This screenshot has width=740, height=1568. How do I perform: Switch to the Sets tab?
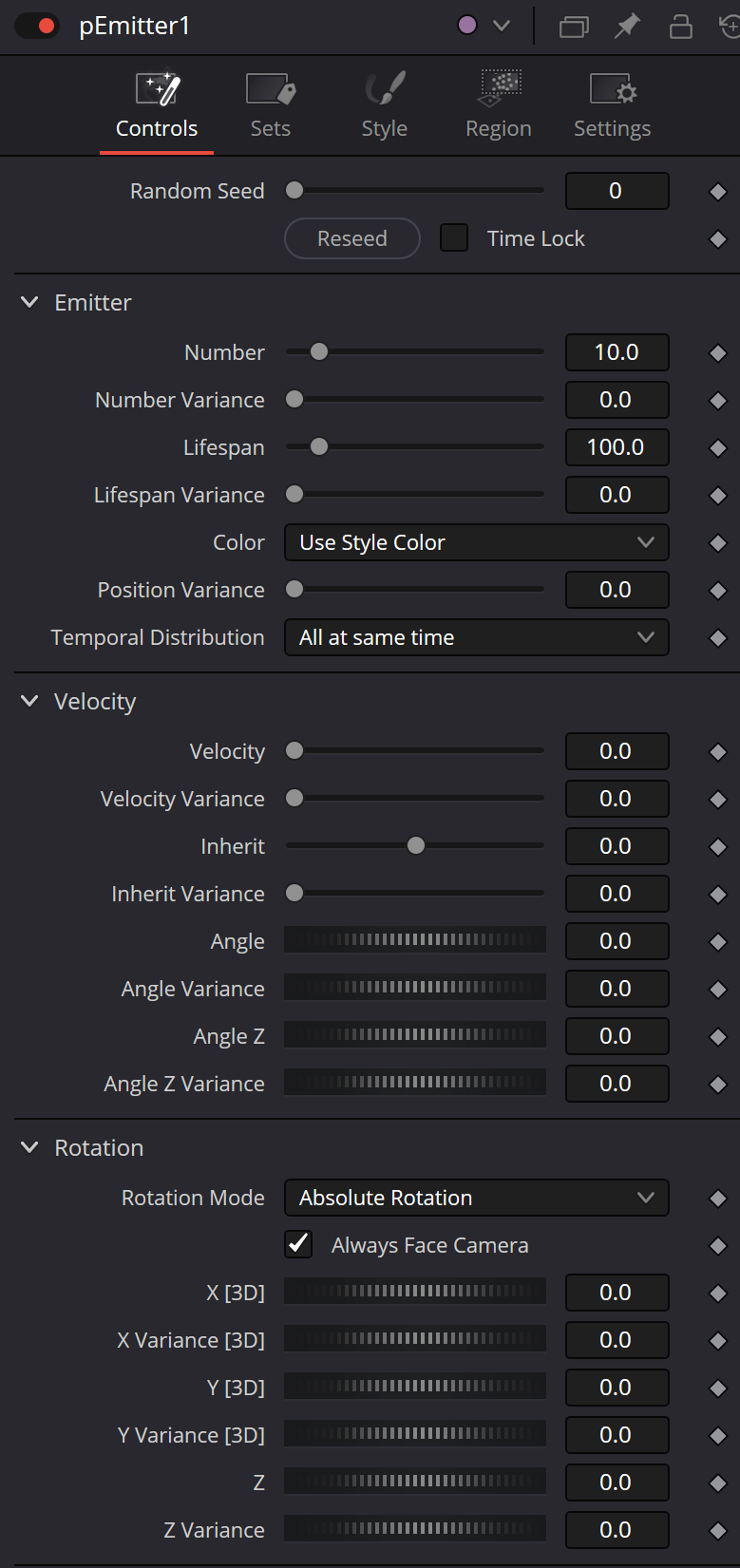(271, 105)
